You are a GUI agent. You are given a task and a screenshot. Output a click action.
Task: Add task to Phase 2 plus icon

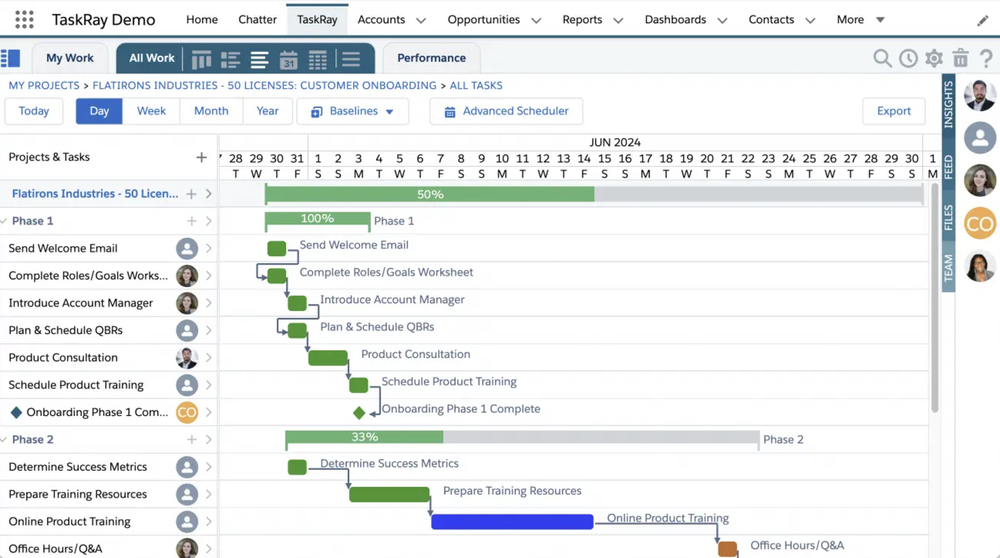191,440
